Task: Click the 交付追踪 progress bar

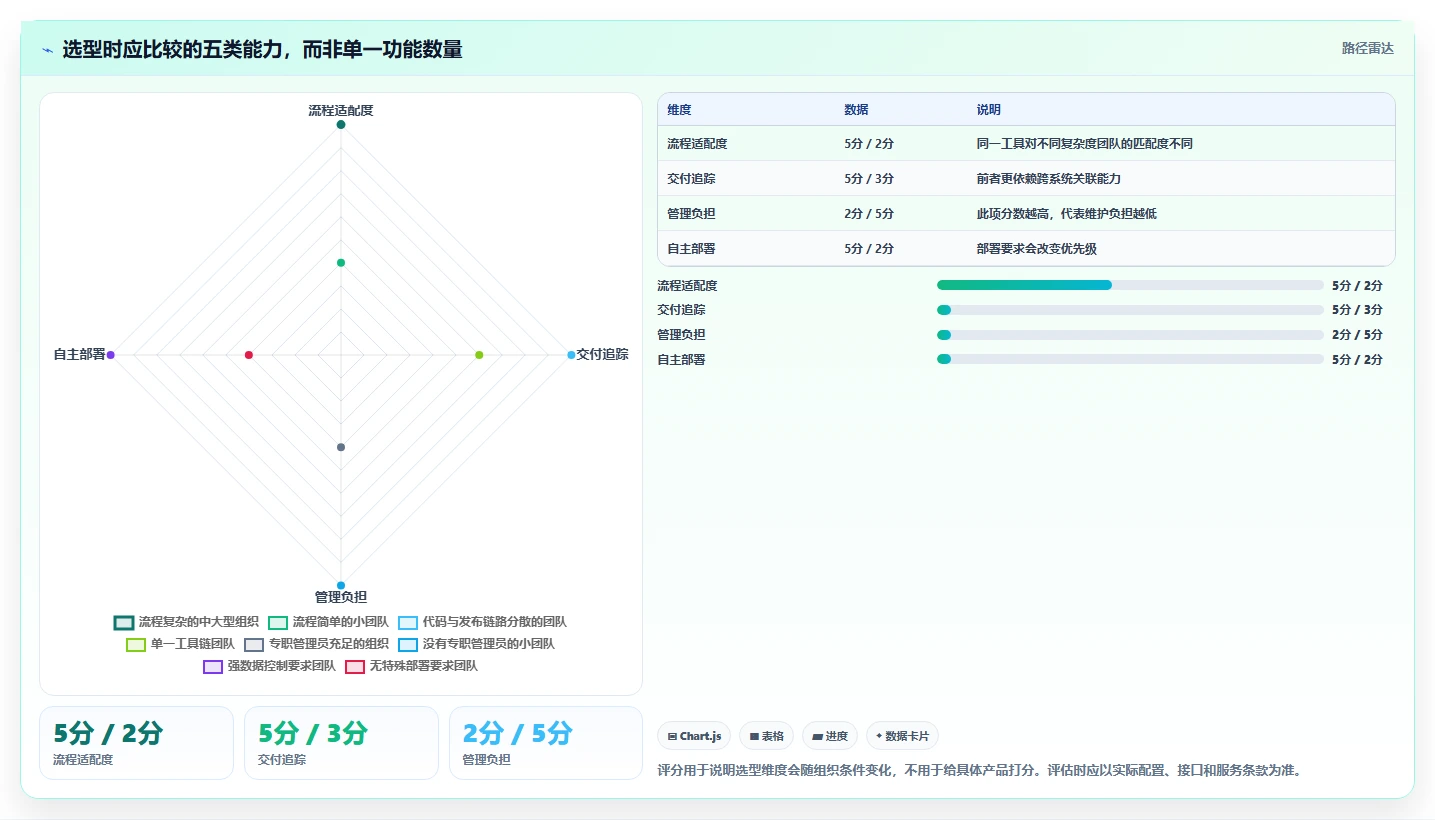Action: [1130, 310]
